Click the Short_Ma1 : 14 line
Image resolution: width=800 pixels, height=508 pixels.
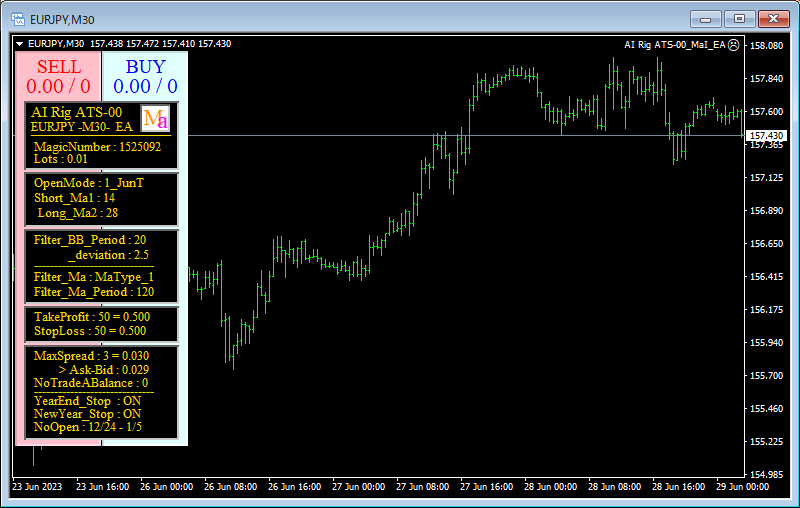74,198
